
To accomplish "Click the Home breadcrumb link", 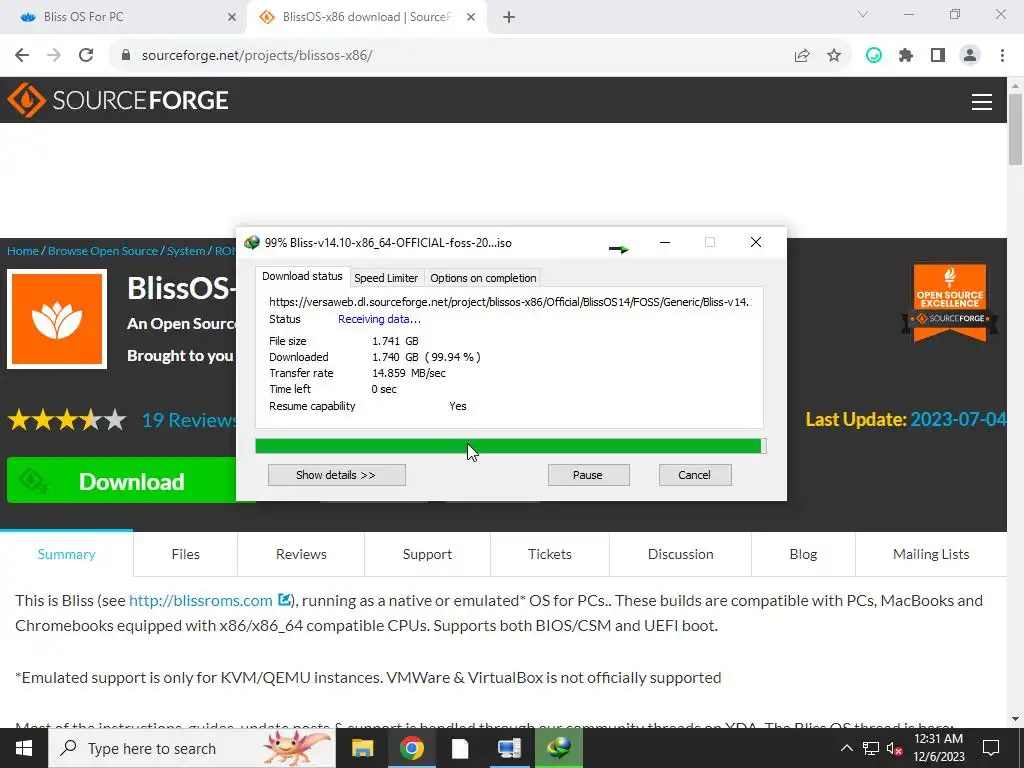I will point(23,251).
